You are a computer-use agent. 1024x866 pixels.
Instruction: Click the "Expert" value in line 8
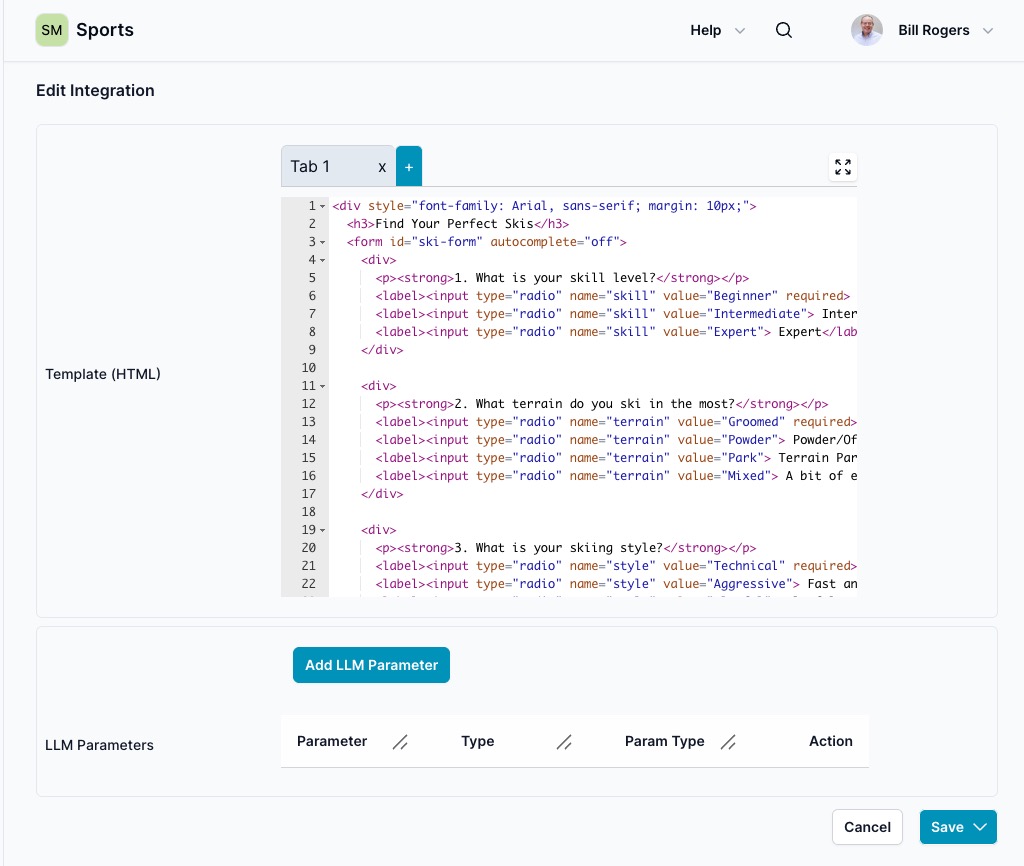735,332
